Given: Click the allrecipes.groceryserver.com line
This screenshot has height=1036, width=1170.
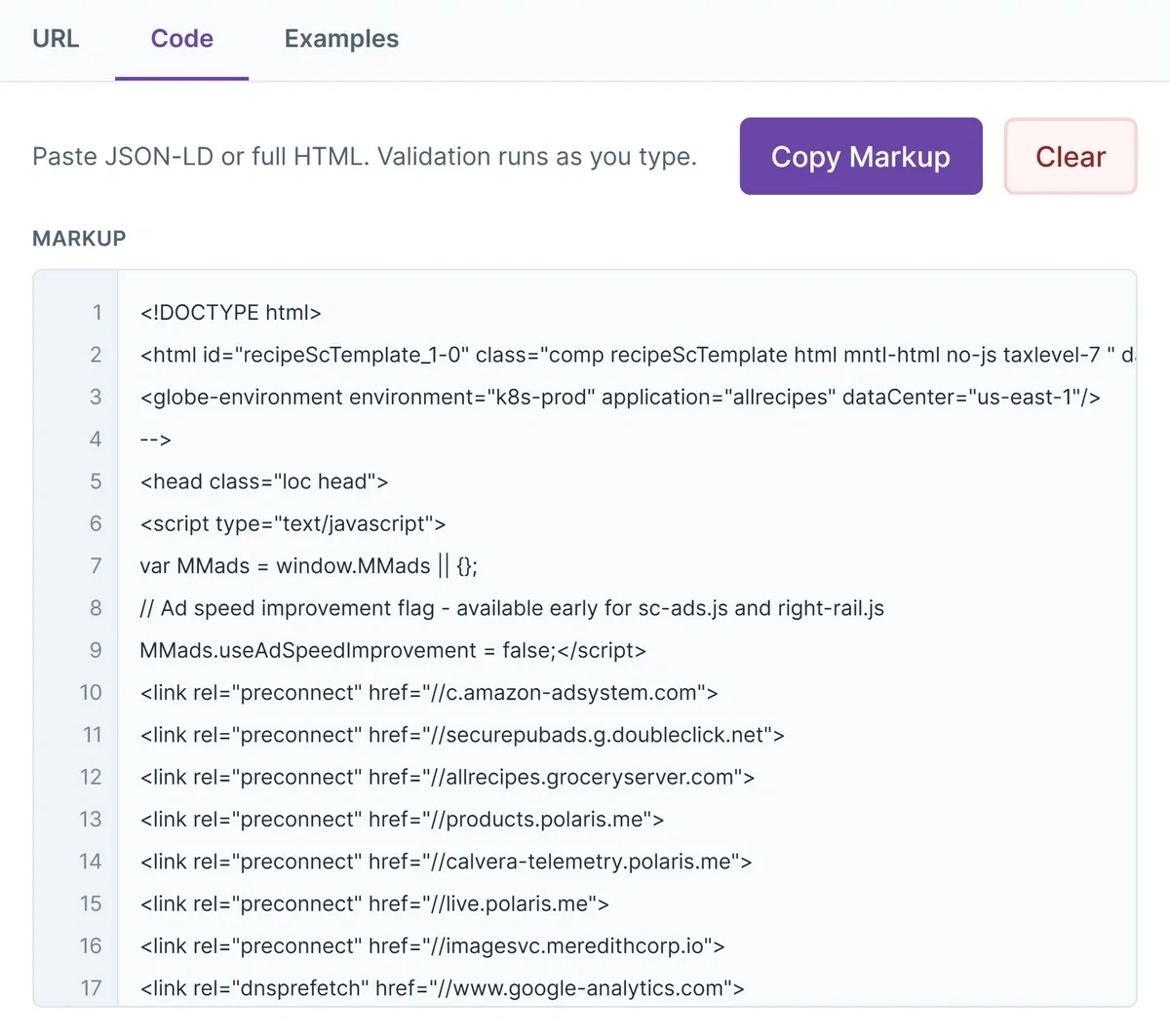Looking at the screenshot, I should 448,777.
